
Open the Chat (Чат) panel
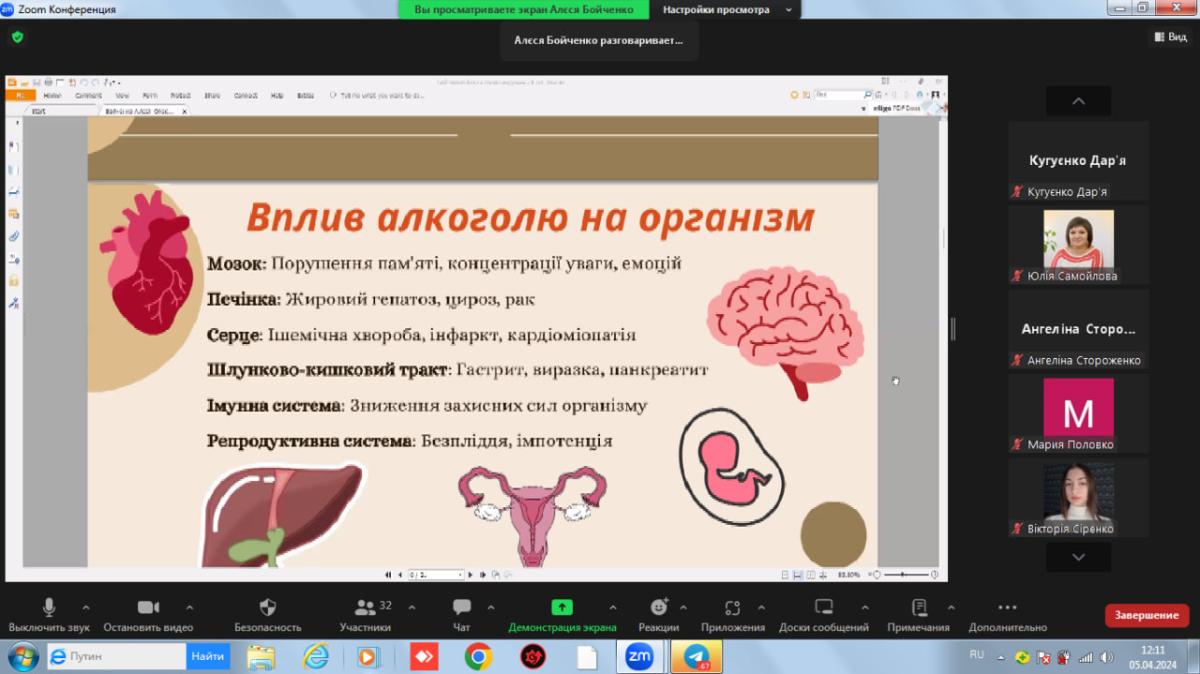[x=461, y=608]
